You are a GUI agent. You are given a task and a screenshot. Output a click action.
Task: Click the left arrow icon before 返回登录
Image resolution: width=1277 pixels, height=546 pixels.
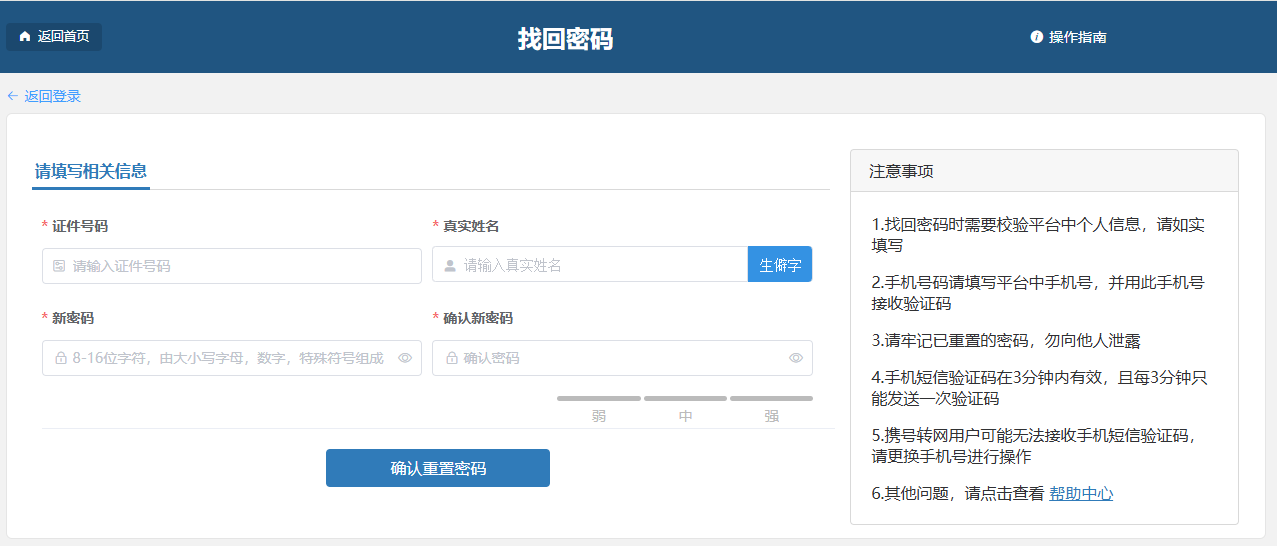13,96
